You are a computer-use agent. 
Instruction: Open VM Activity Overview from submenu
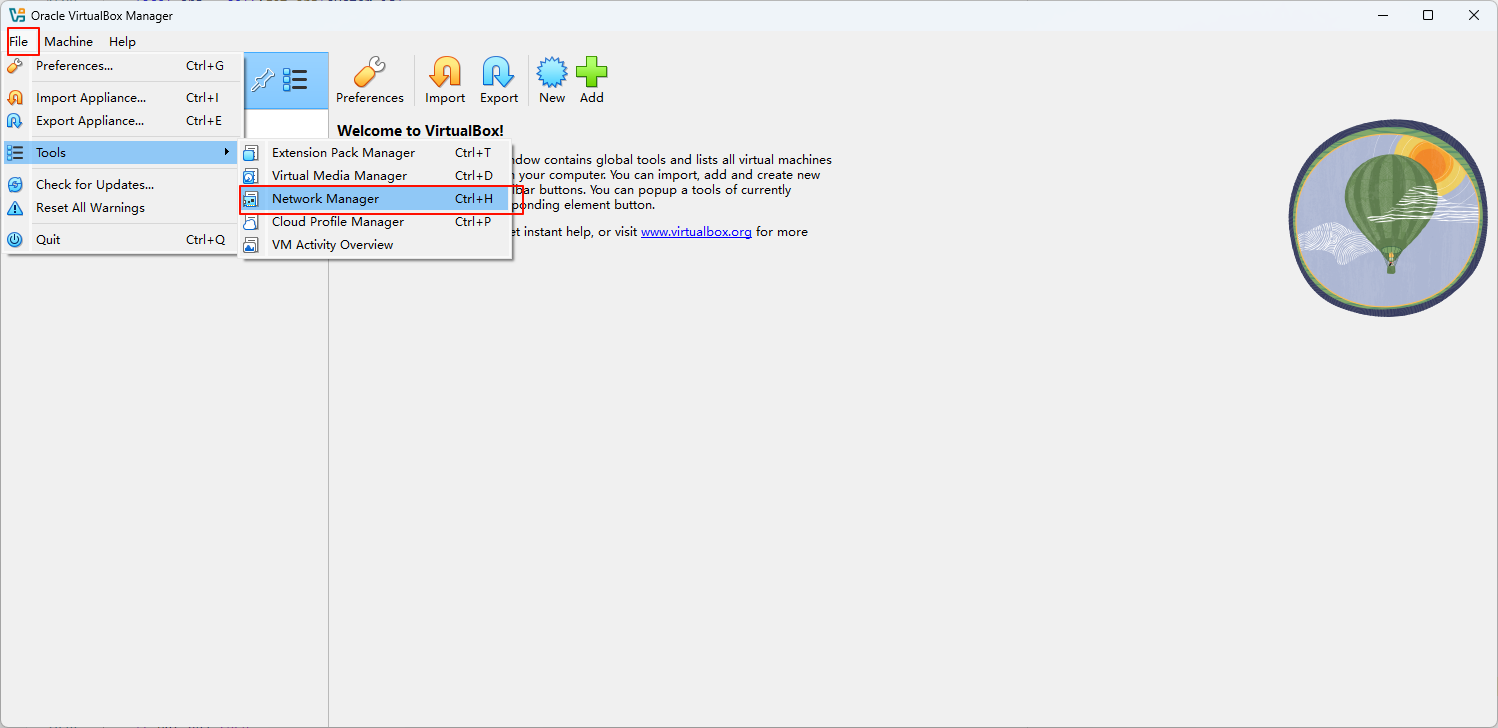tap(375, 245)
